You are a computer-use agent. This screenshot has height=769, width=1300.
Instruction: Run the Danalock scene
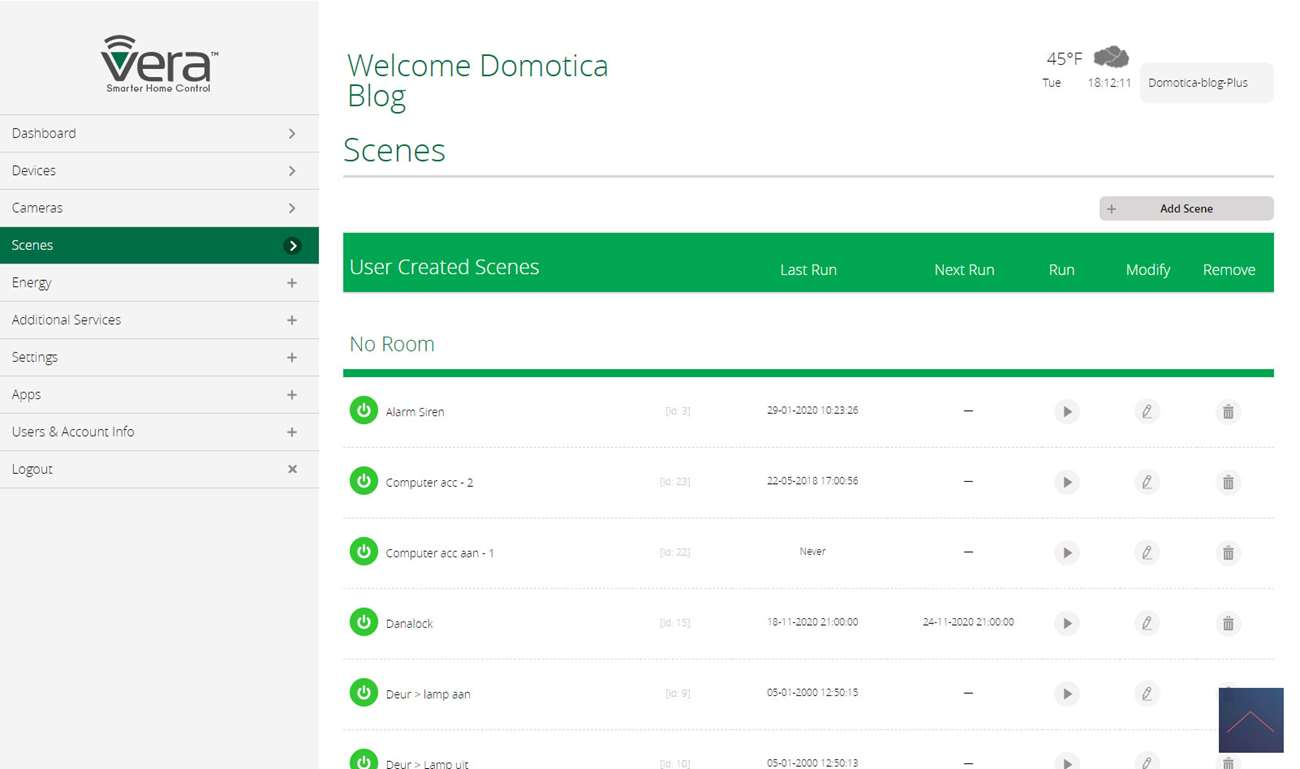(1067, 624)
